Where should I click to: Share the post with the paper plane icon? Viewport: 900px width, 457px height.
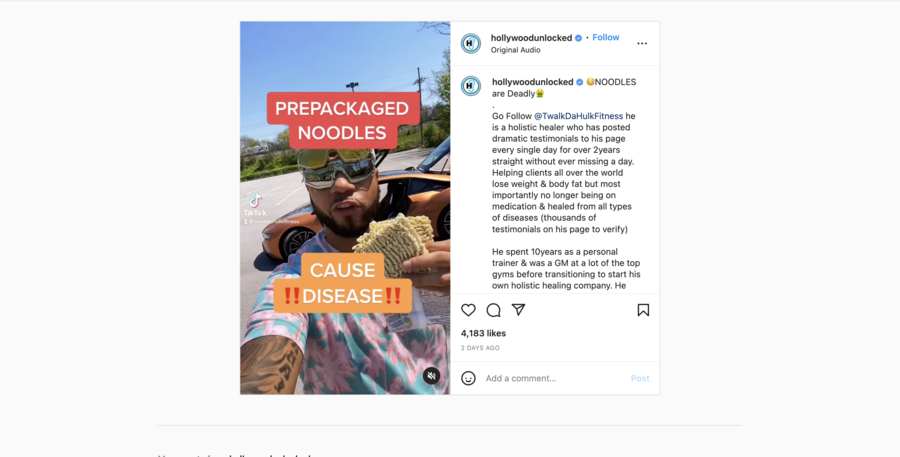click(x=518, y=310)
